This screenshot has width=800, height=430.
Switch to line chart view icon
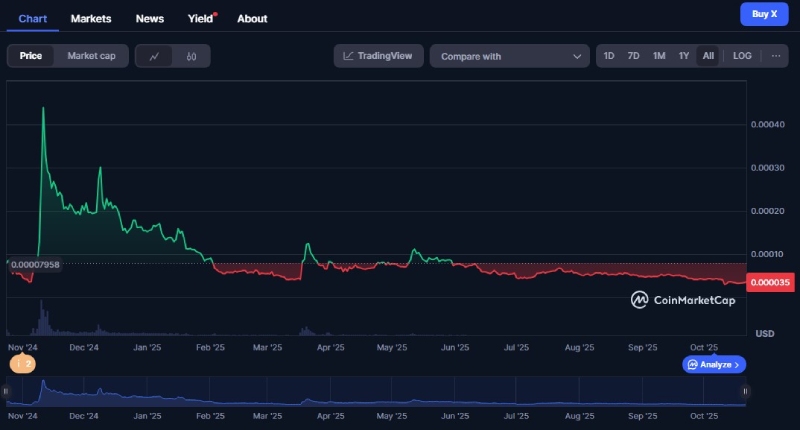[154, 56]
